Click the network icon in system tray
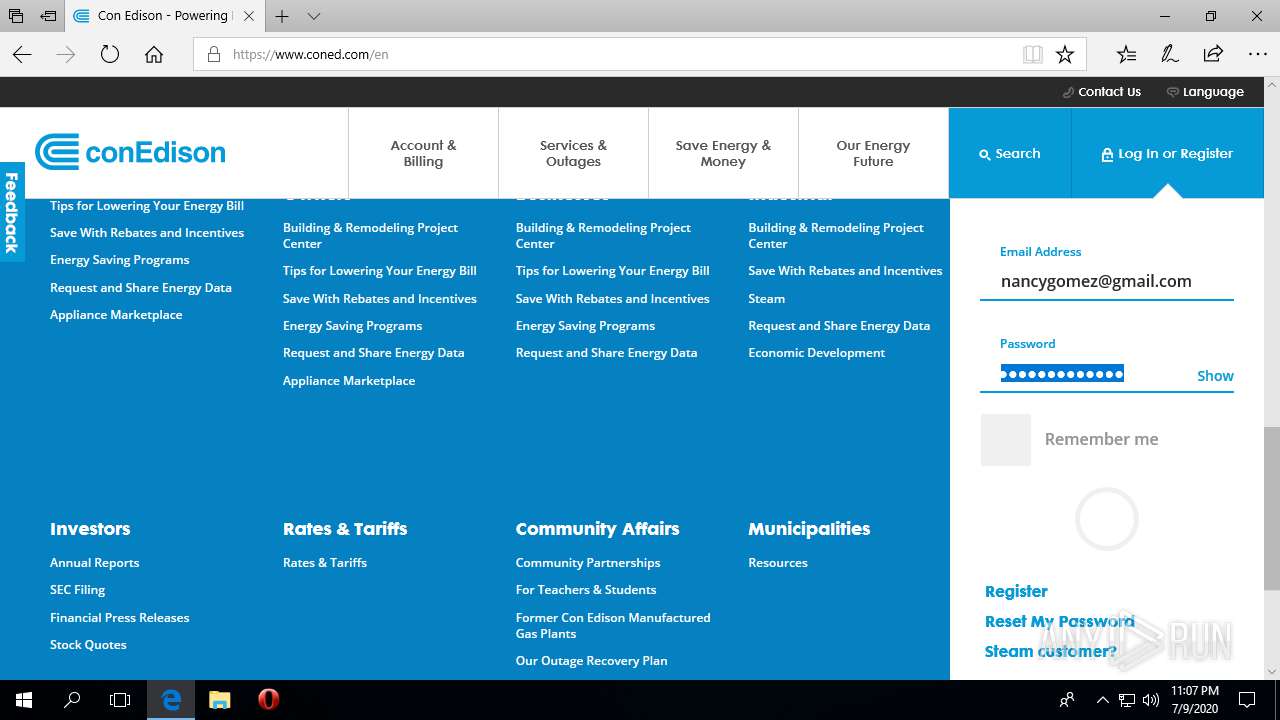 (1127, 700)
